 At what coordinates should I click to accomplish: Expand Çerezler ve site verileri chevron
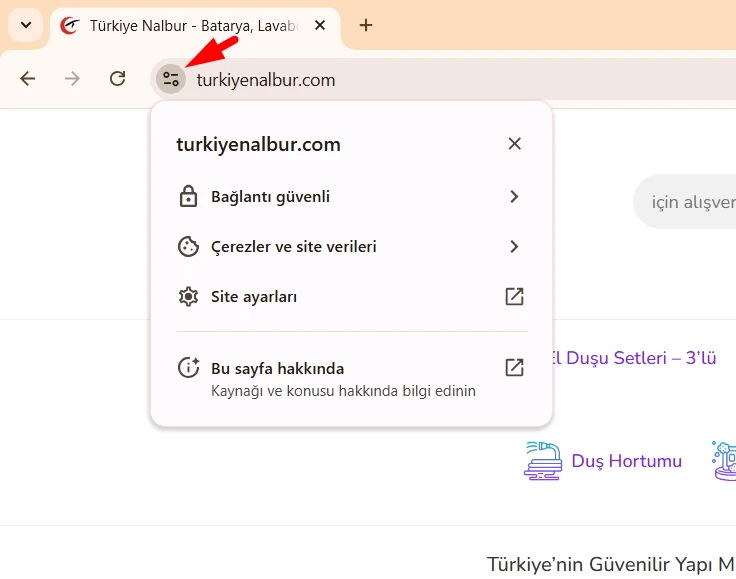click(x=514, y=247)
